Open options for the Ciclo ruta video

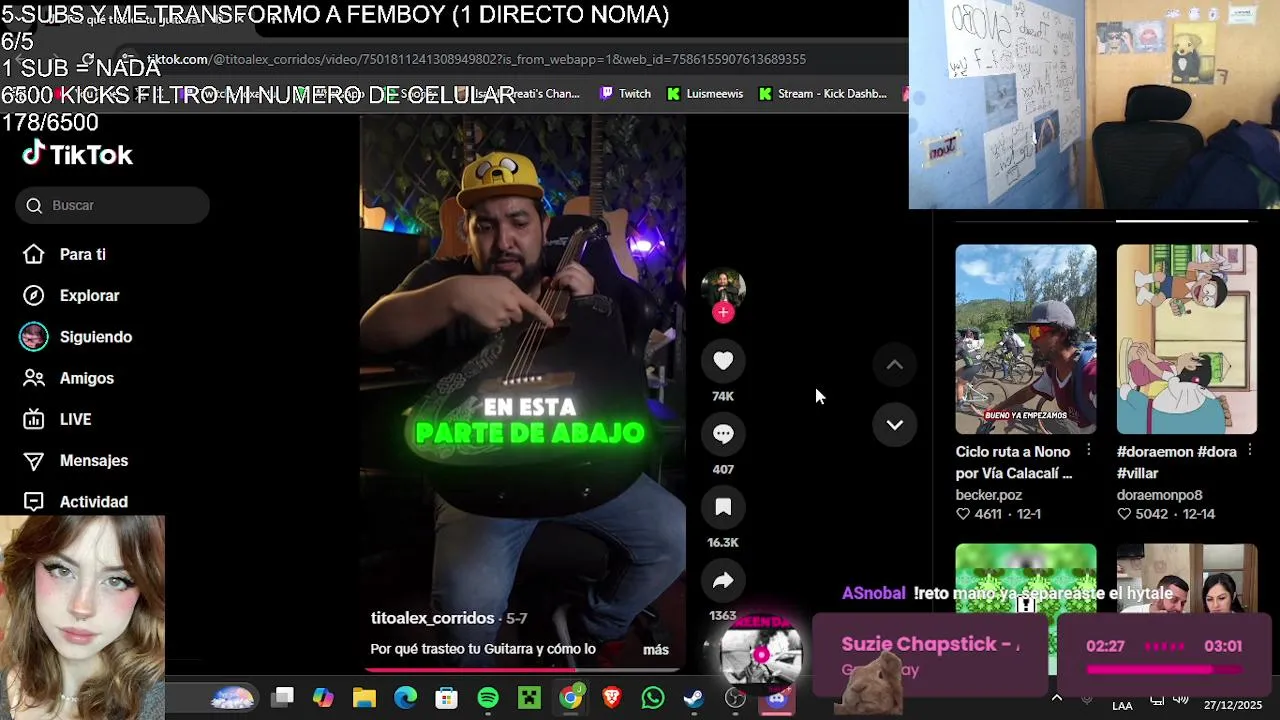coord(1088,451)
